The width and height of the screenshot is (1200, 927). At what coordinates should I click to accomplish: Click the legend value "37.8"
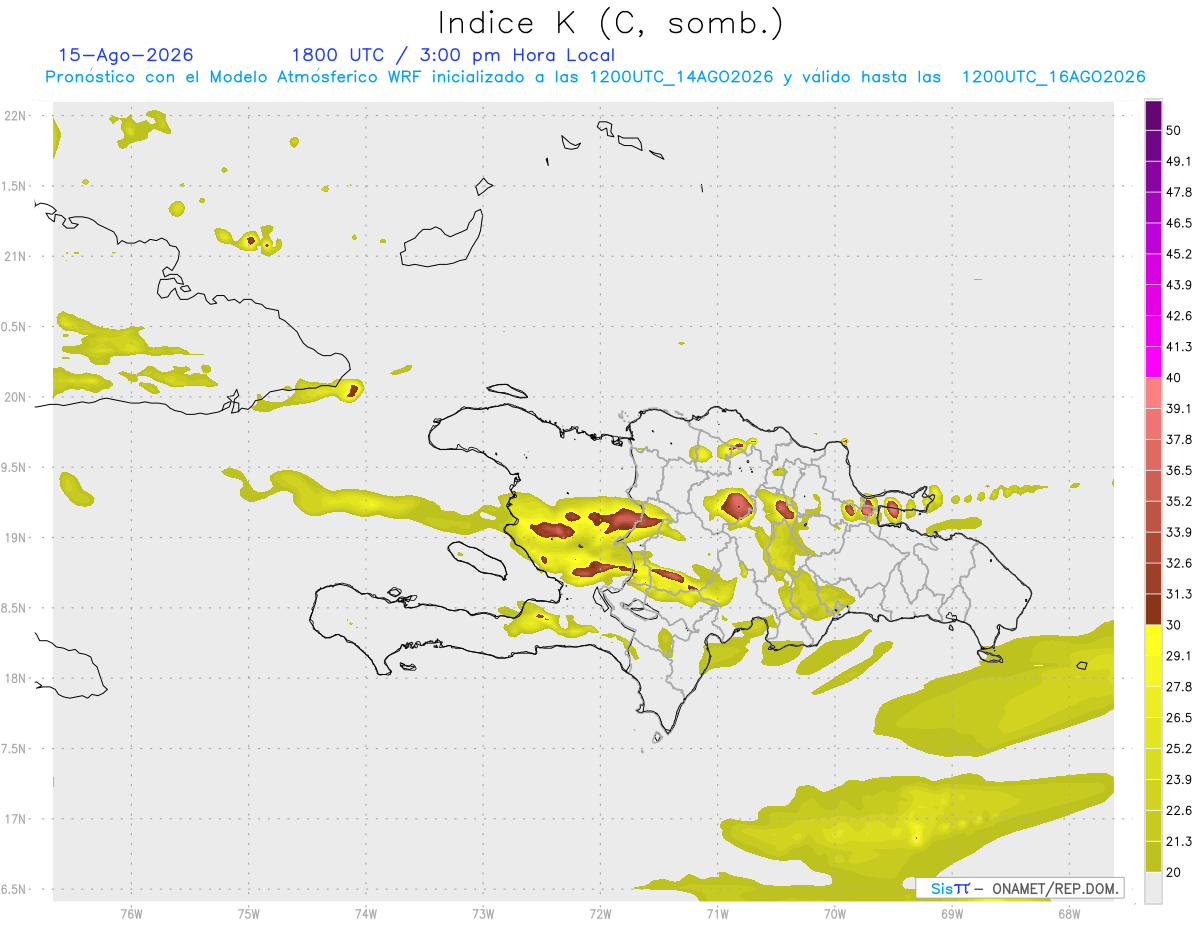(1179, 440)
